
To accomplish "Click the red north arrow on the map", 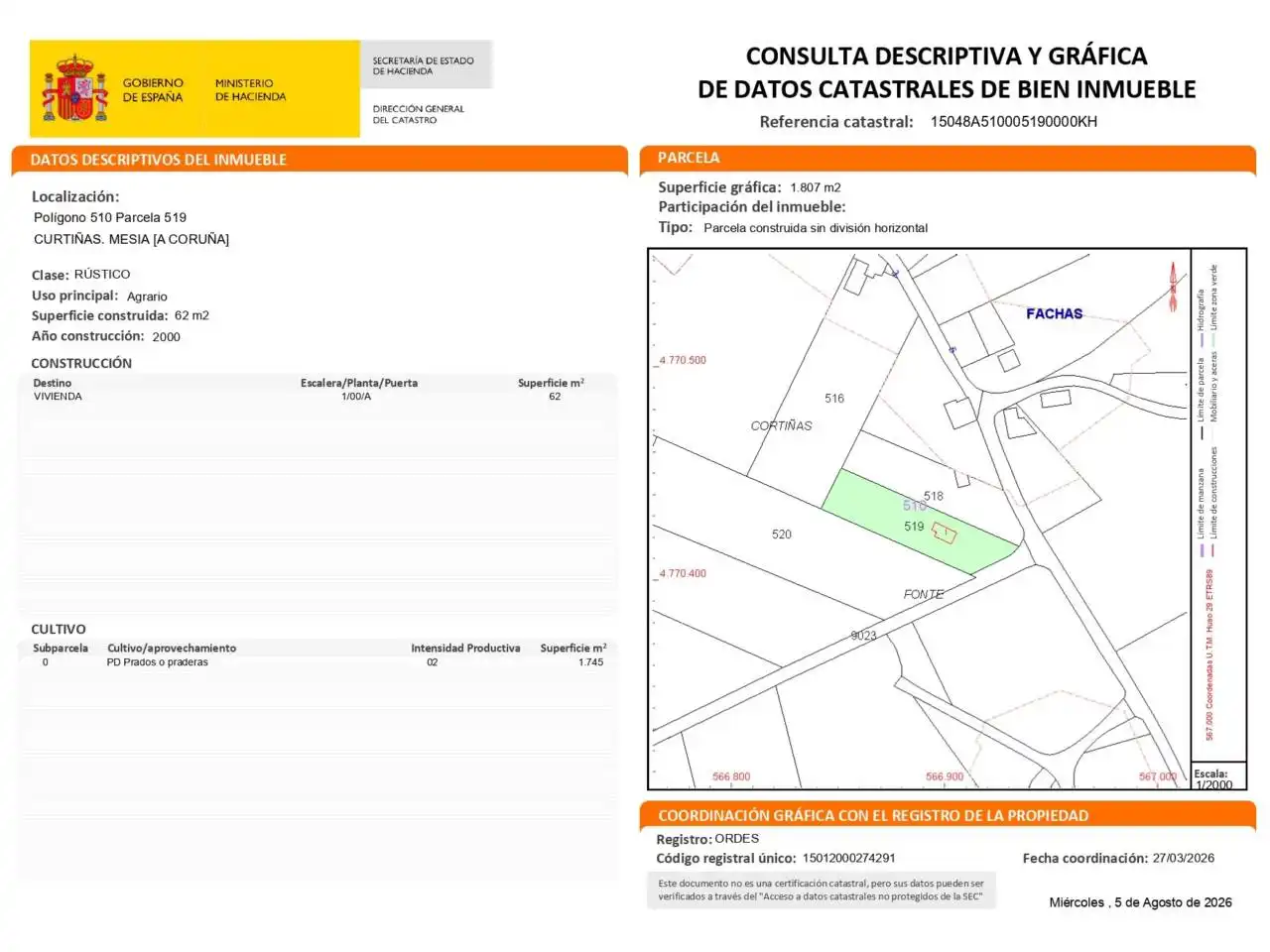I will click(x=1173, y=287).
